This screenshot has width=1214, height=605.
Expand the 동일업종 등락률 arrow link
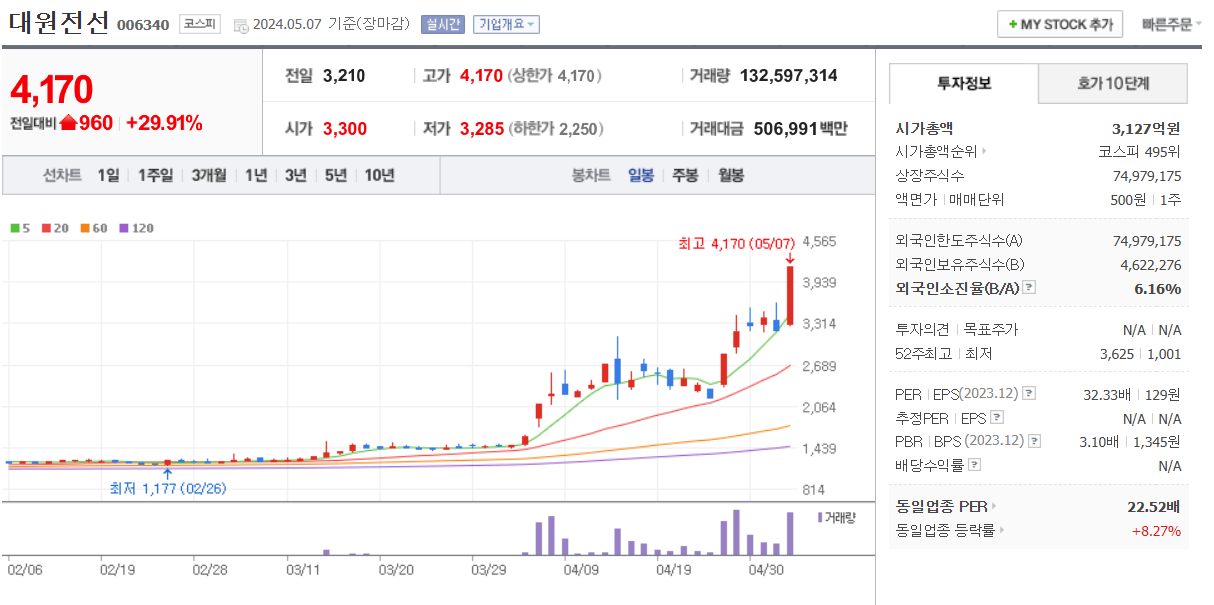1002,530
